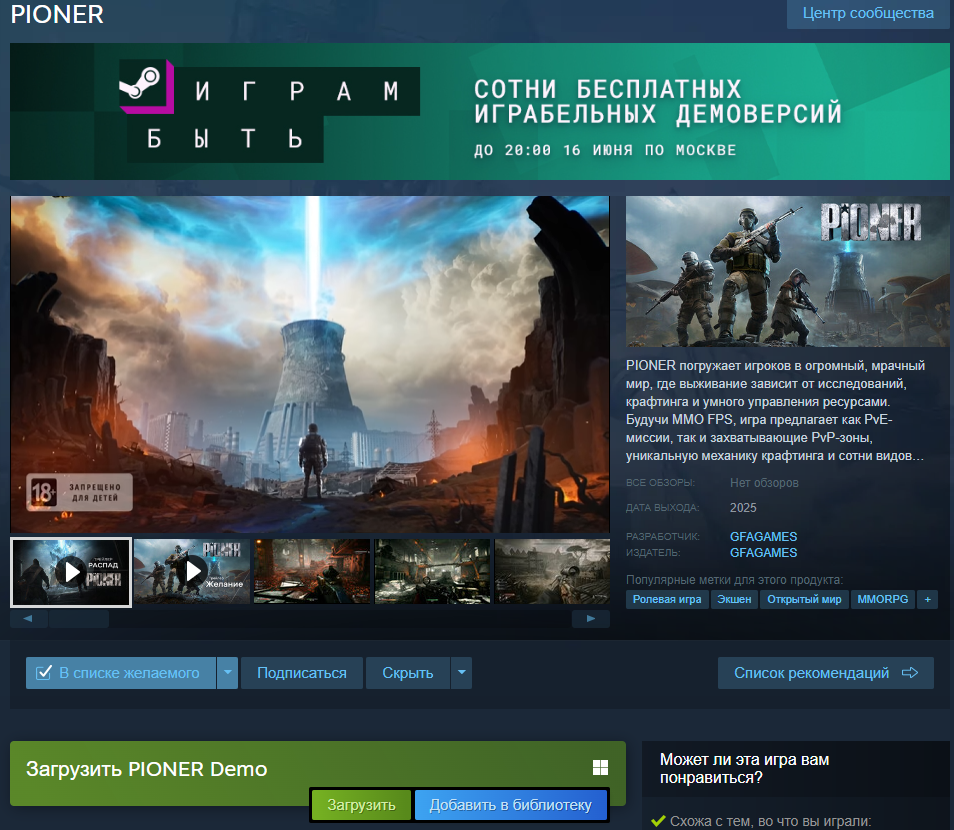Viewport: 954px width, 830px height.
Task: Open the GFAGAMES publisher link
Action: [x=764, y=553]
